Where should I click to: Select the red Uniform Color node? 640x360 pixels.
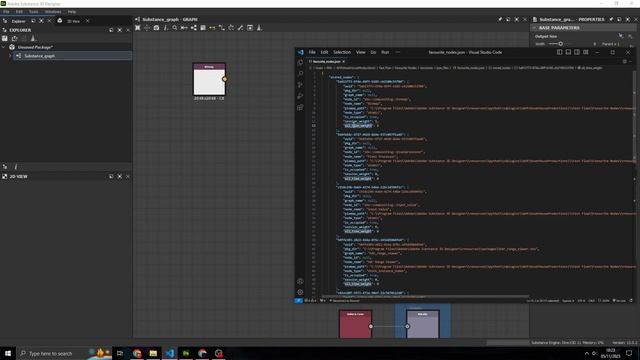coord(356,324)
